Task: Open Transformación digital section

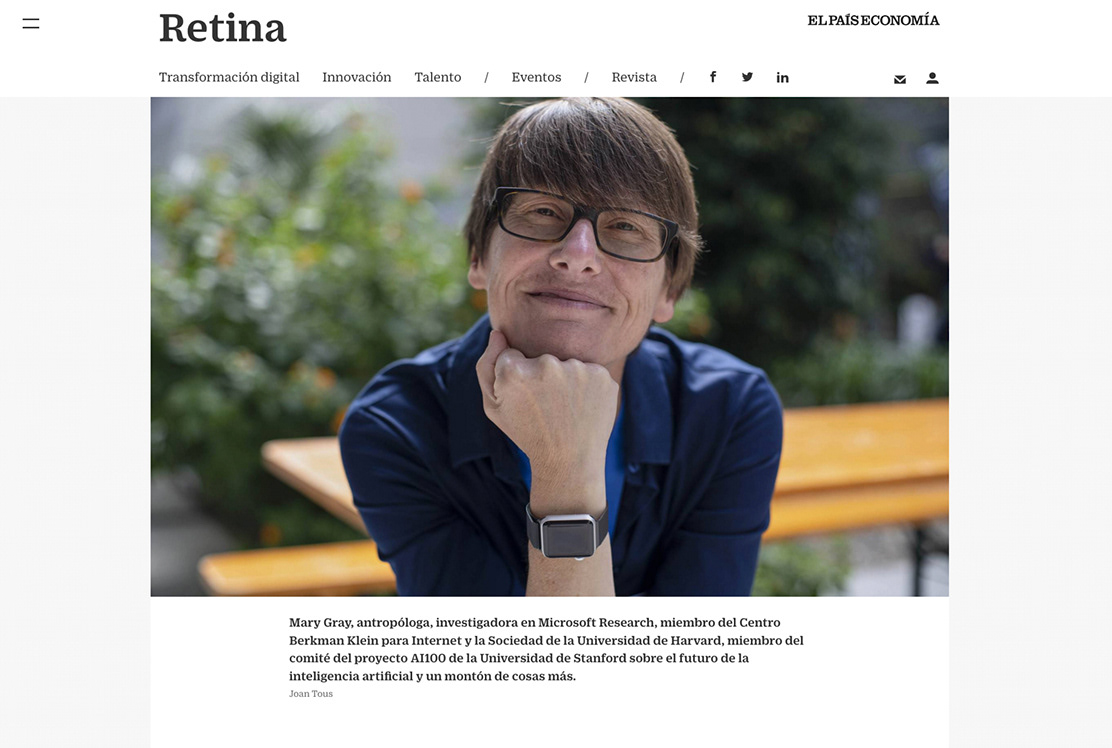Action: (229, 77)
